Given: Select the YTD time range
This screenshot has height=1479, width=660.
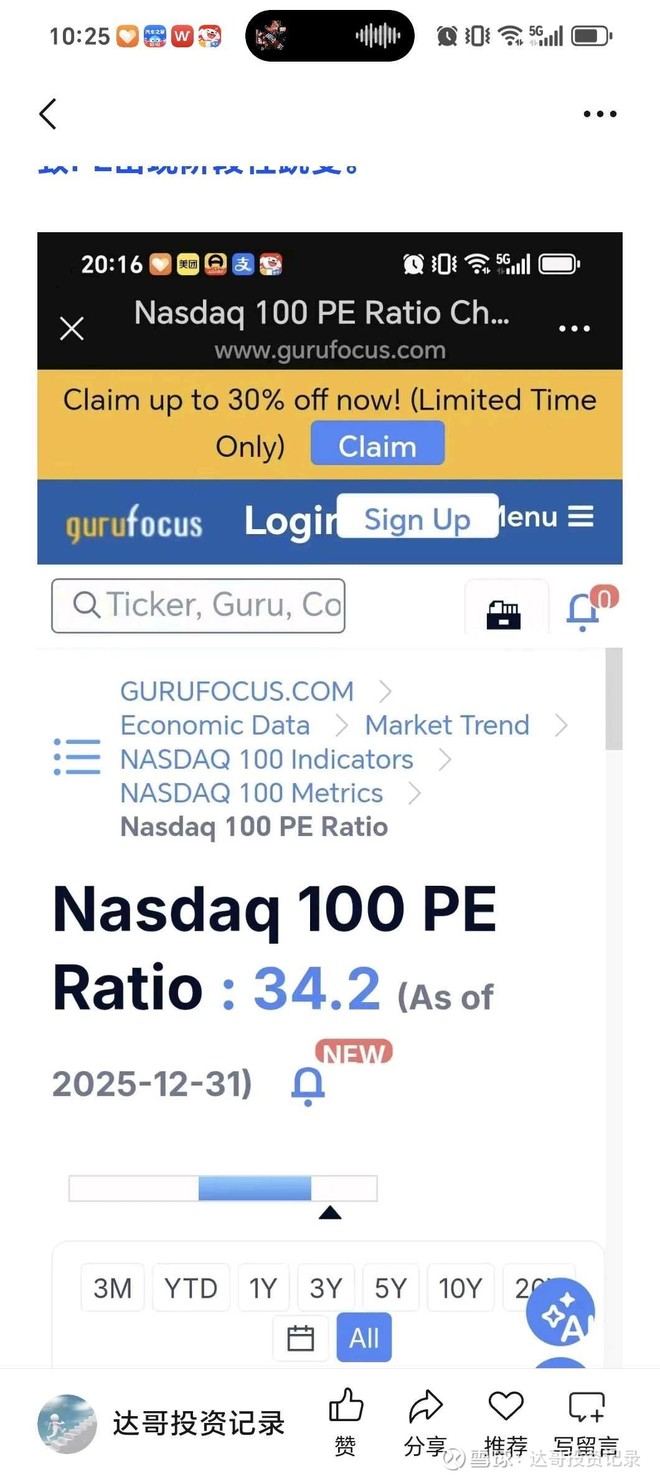Looking at the screenshot, I should (190, 1288).
